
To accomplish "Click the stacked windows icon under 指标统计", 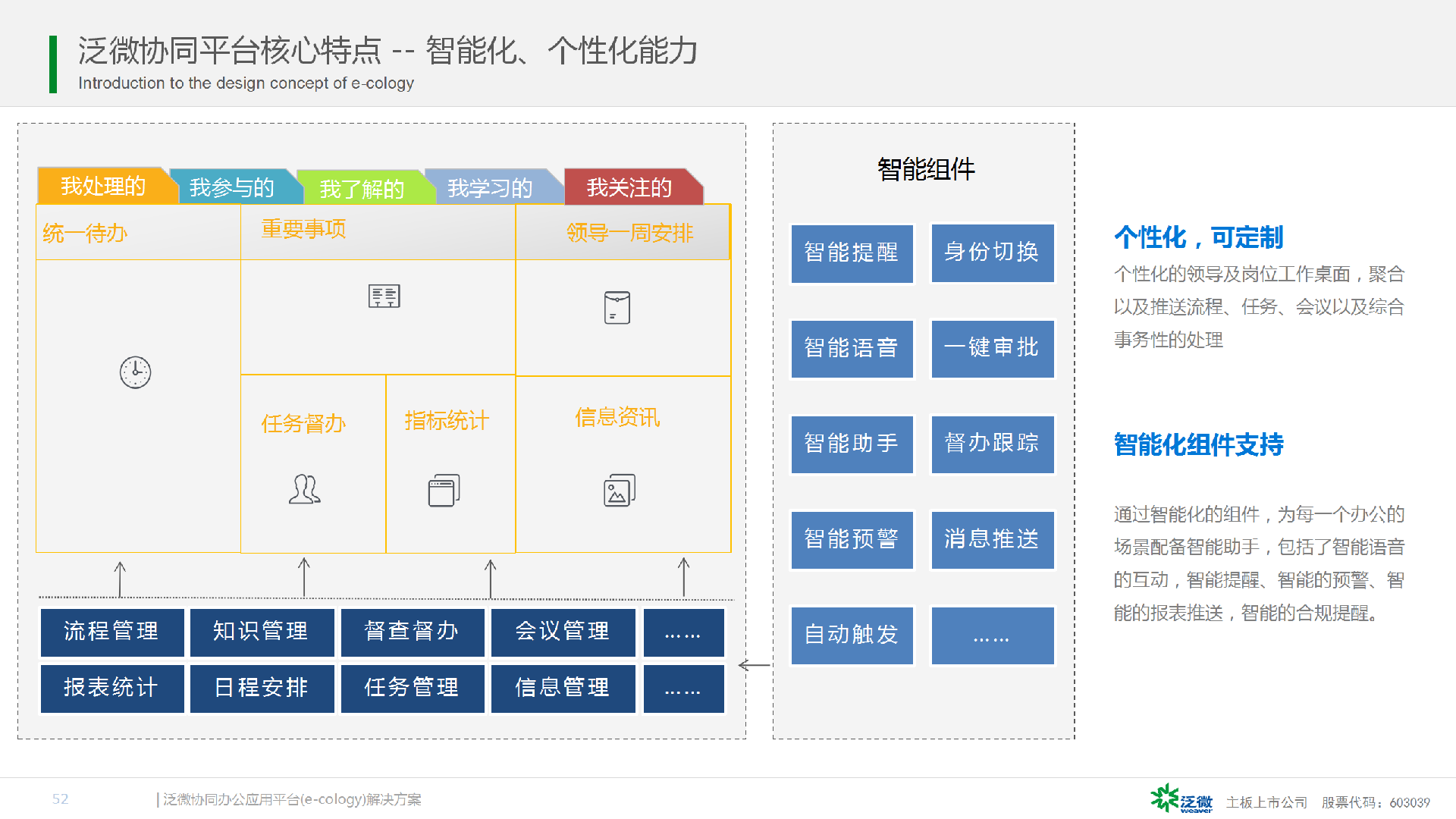I will [444, 491].
